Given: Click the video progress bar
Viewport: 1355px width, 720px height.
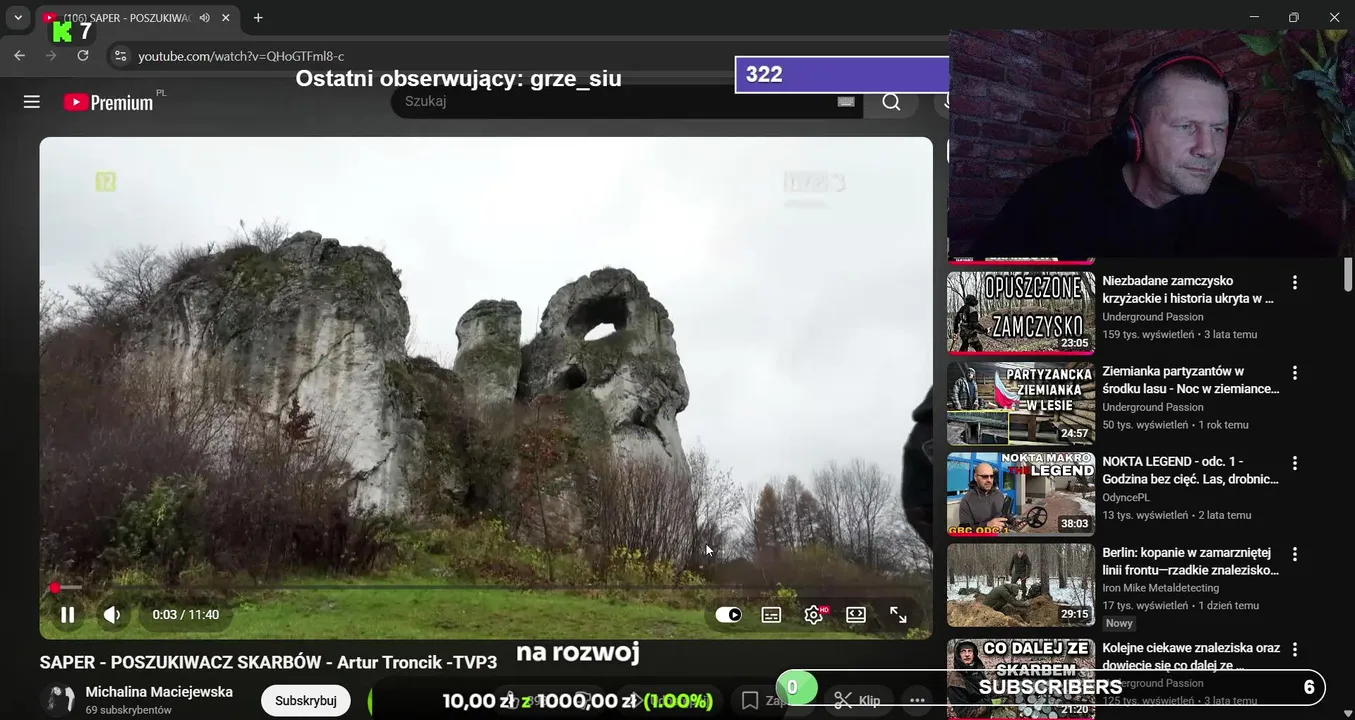Looking at the screenshot, I should click(486, 587).
